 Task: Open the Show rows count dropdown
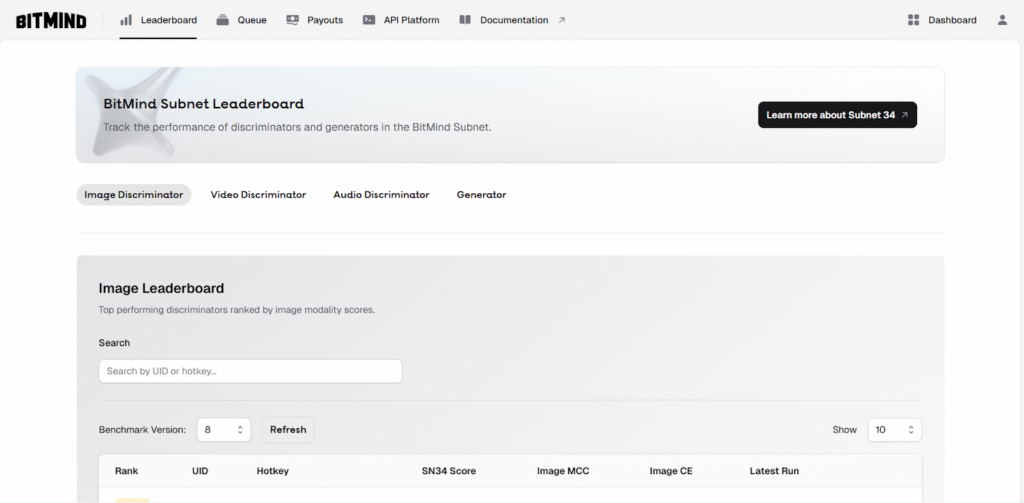coord(894,430)
